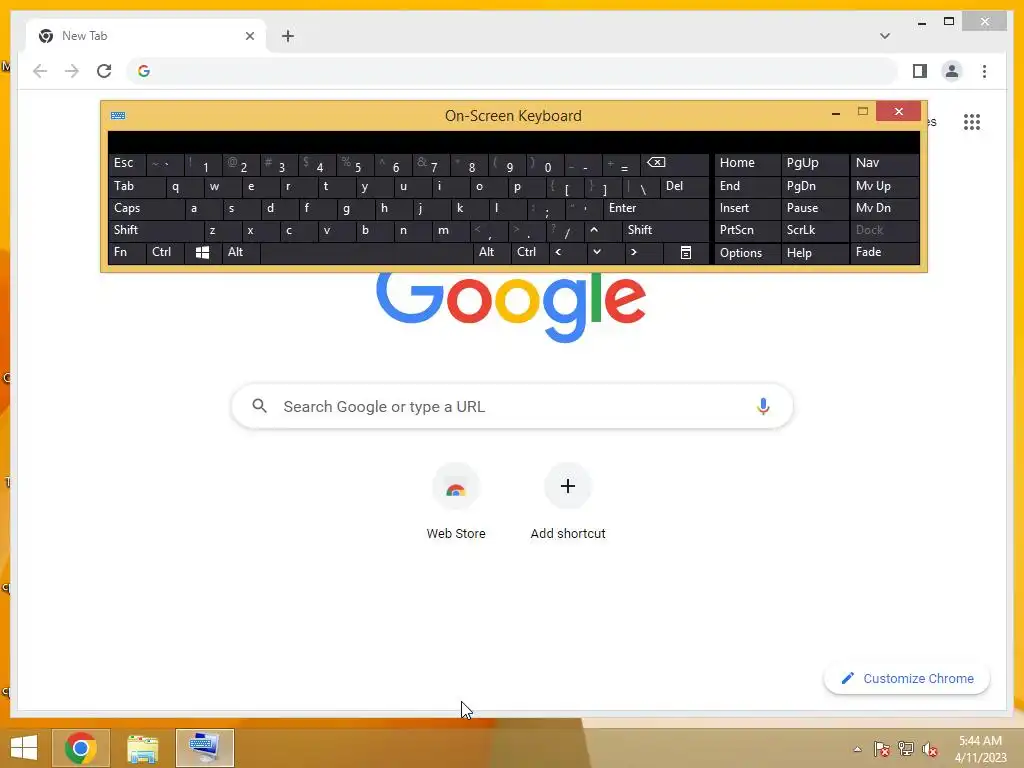Open a new tab with plus button

(288, 36)
